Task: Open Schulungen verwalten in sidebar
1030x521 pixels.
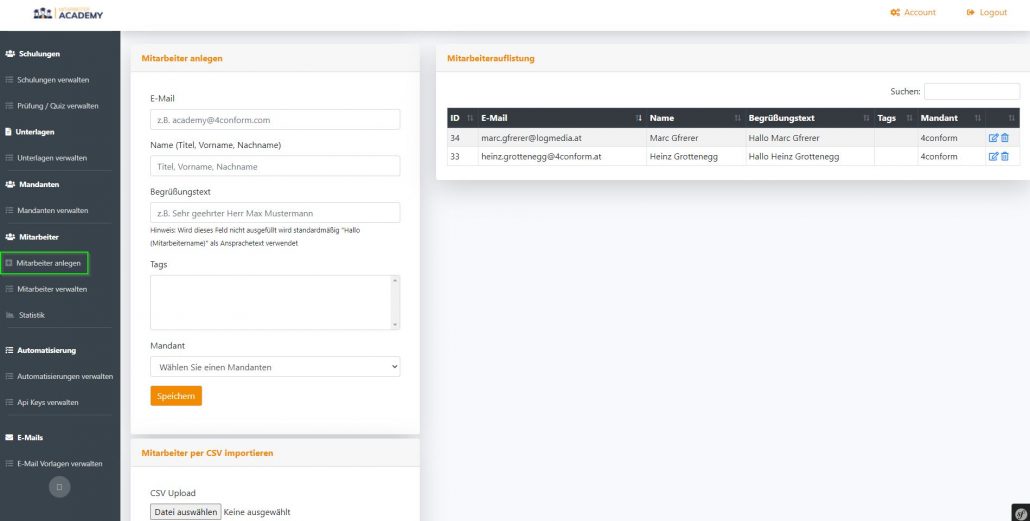Action: coord(53,80)
